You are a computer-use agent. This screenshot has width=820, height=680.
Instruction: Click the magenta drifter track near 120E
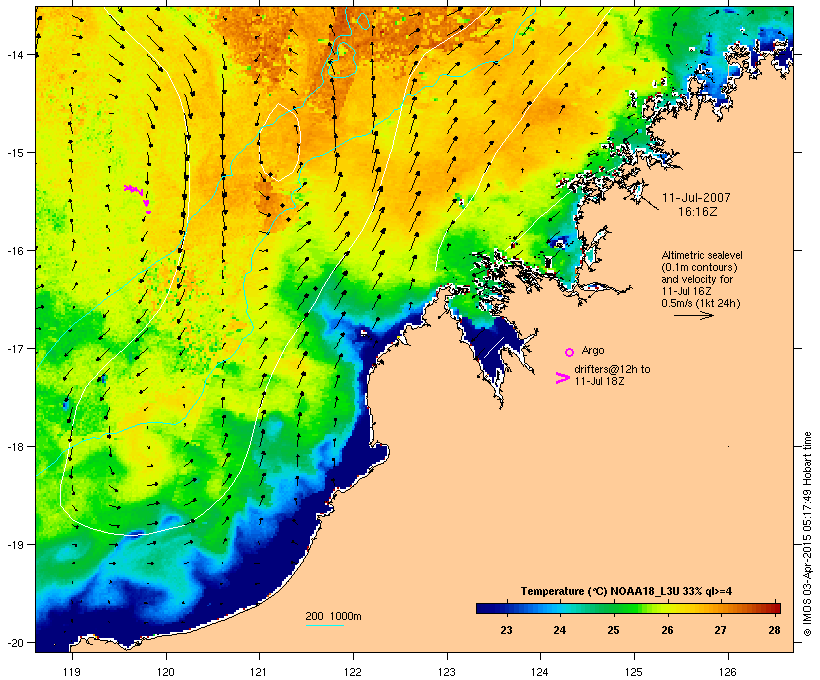click(x=139, y=198)
